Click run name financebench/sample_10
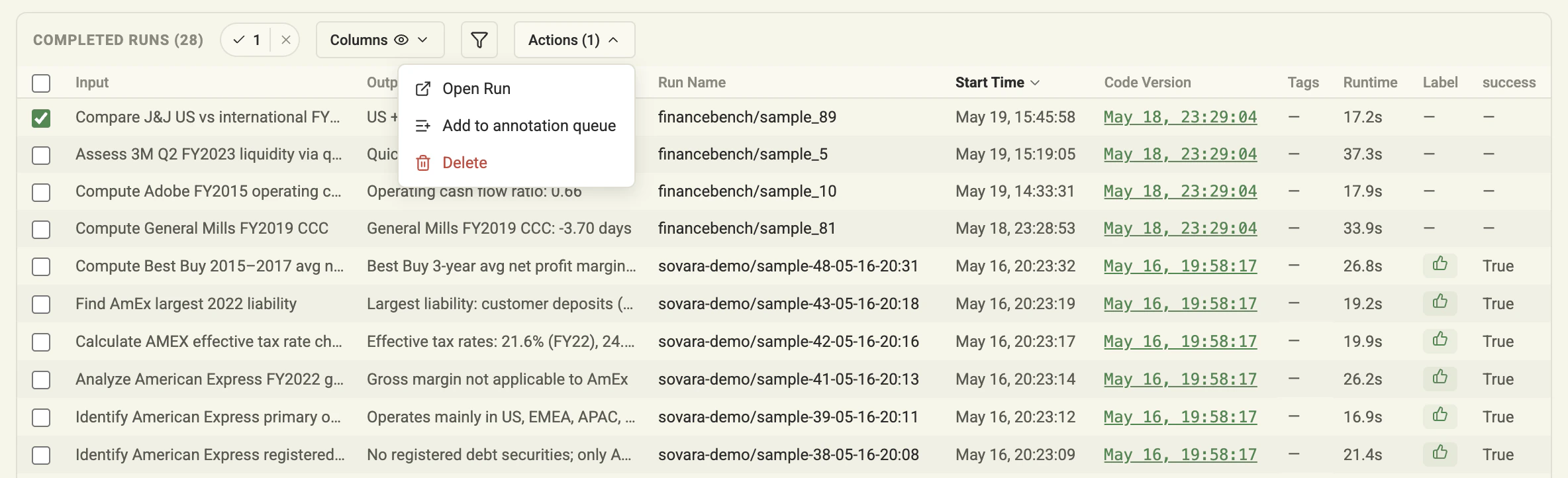The width and height of the screenshot is (1568, 478). [747, 191]
